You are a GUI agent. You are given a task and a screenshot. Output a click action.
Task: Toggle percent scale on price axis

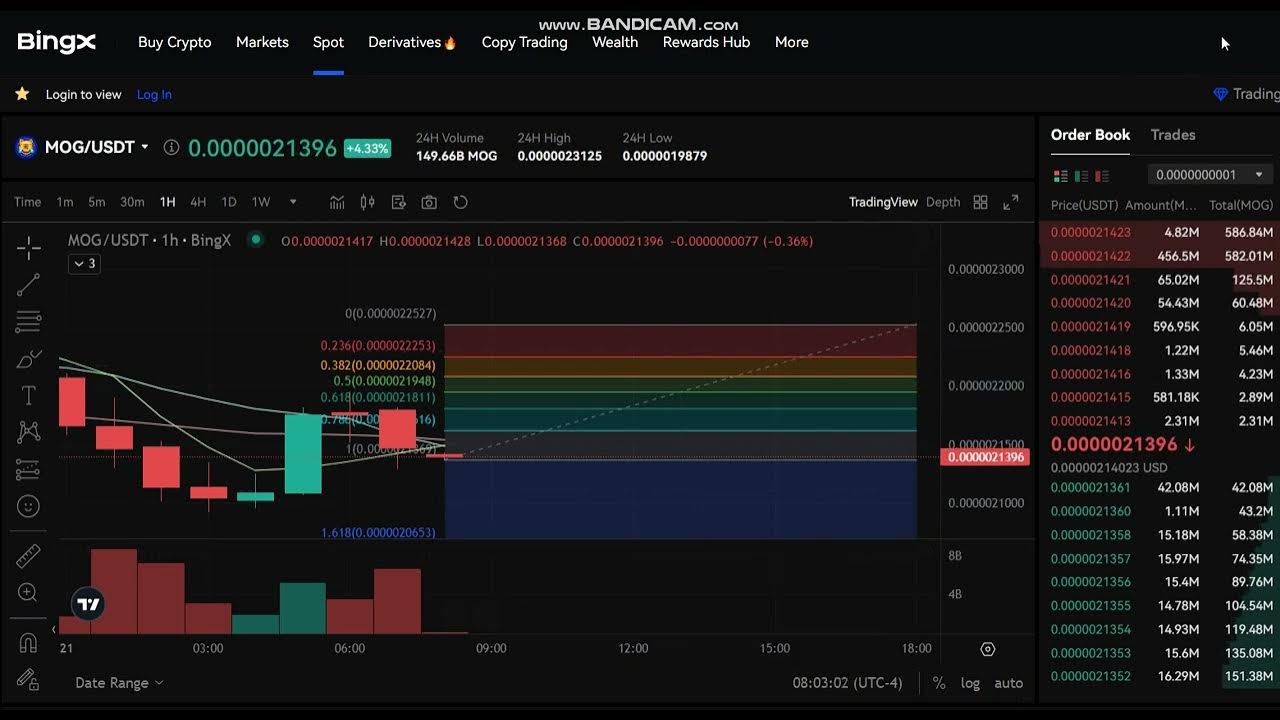tap(939, 683)
